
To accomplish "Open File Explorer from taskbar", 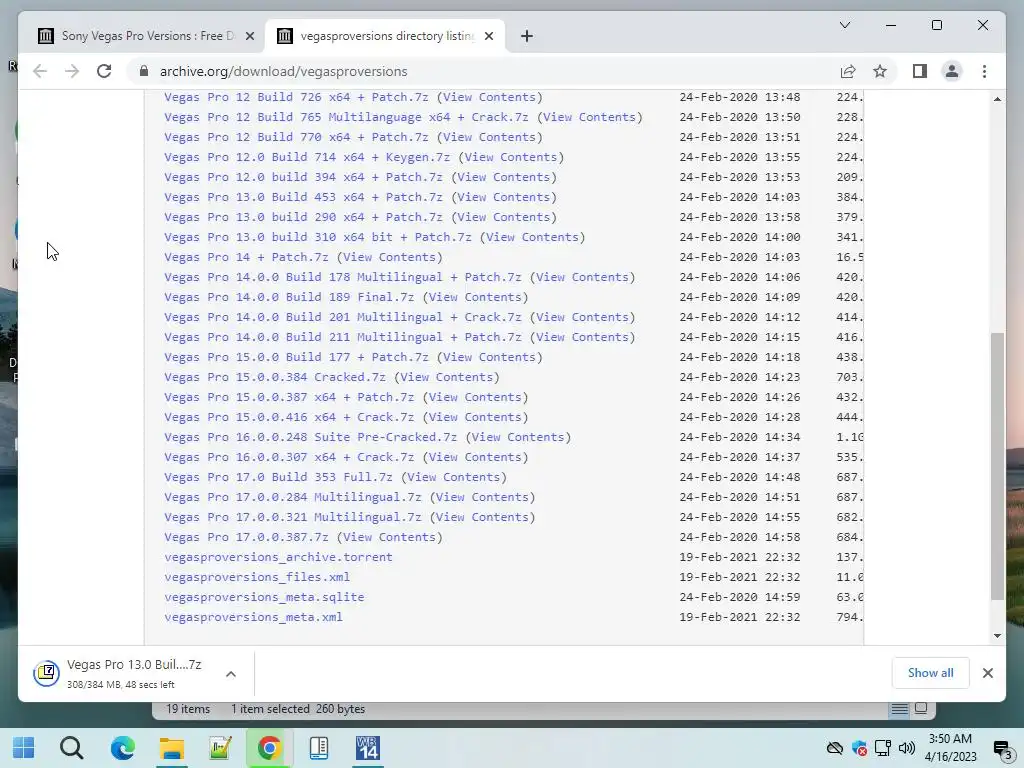I will [172, 748].
